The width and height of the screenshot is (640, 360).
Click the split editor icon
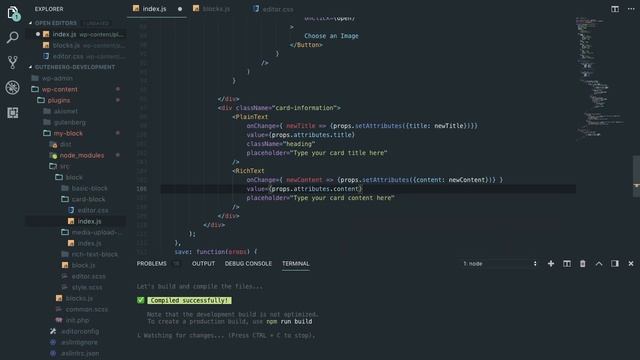(x=615, y=9)
